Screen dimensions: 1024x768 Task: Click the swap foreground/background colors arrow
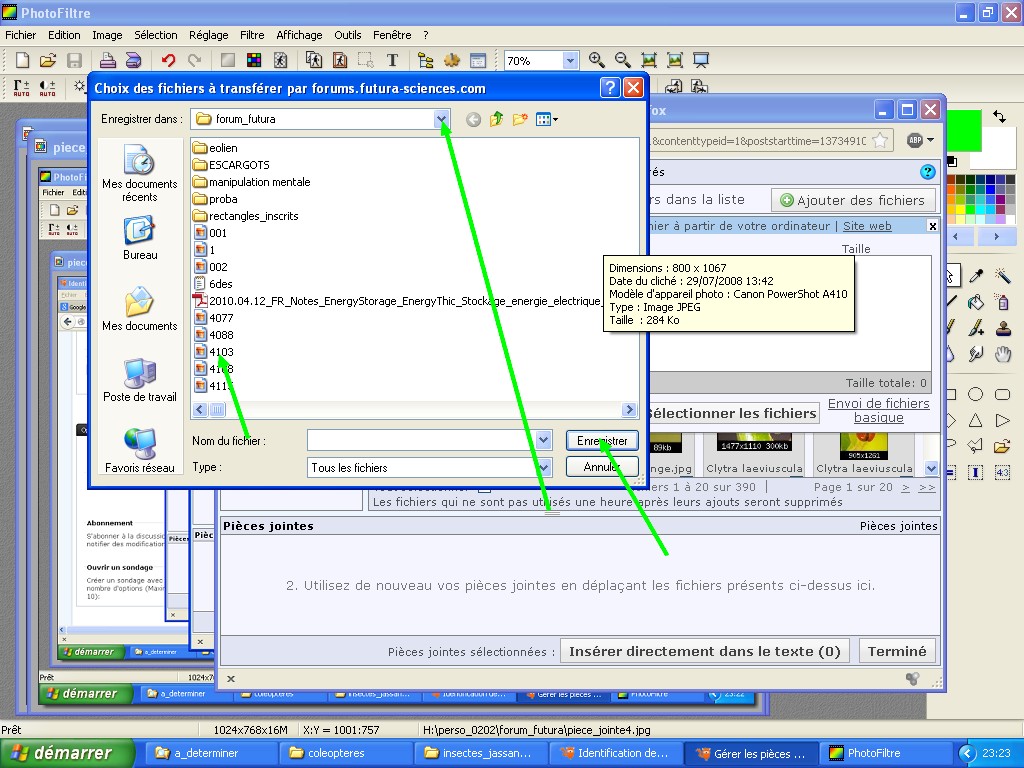(x=999, y=116)
